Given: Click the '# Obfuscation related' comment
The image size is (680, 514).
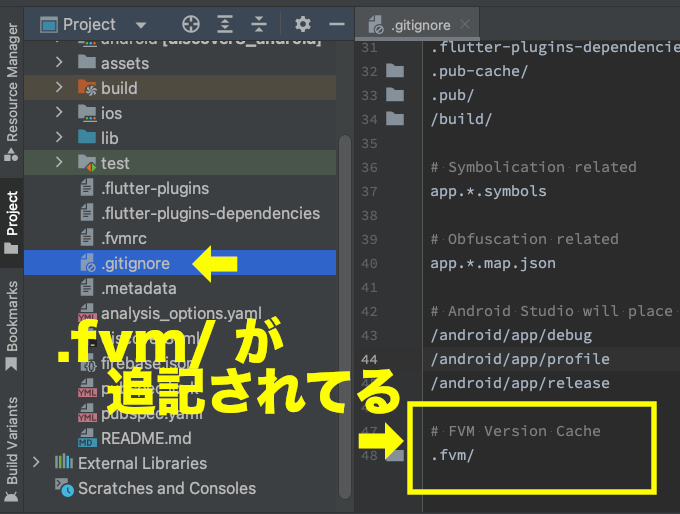Looking at the screenshot, I should tap(524, 239).
